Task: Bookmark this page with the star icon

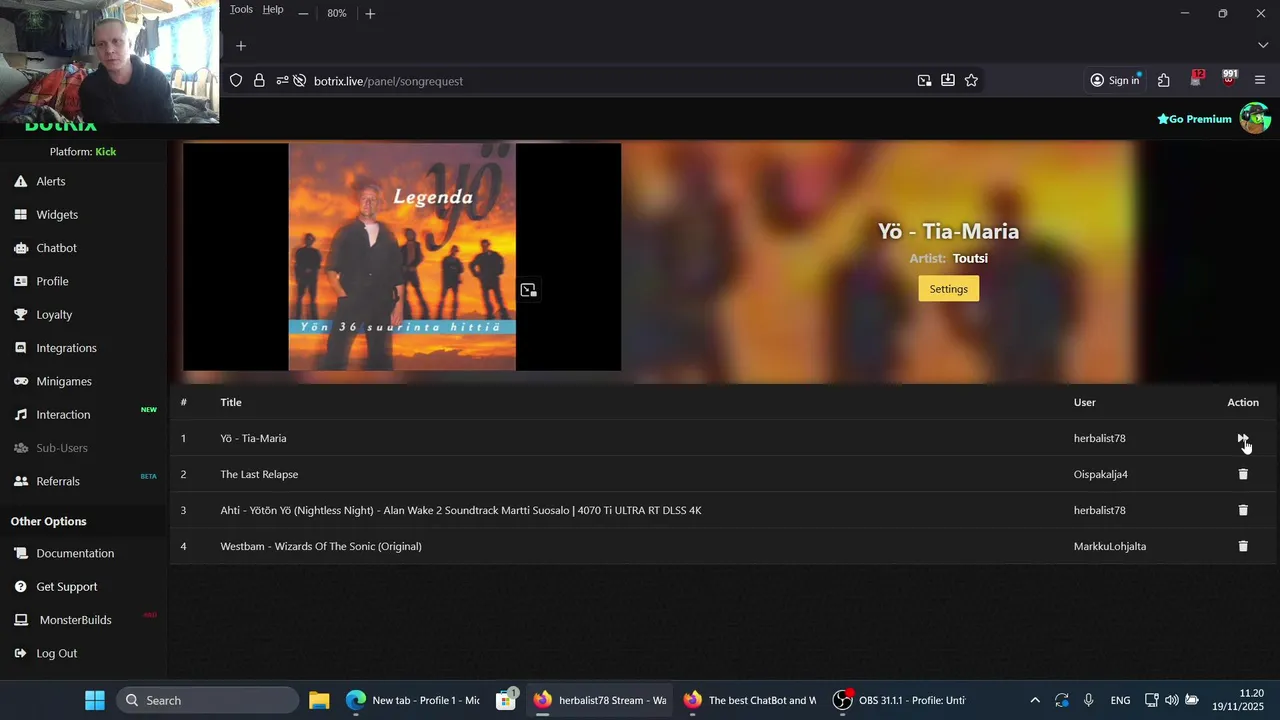Action: 971,81
